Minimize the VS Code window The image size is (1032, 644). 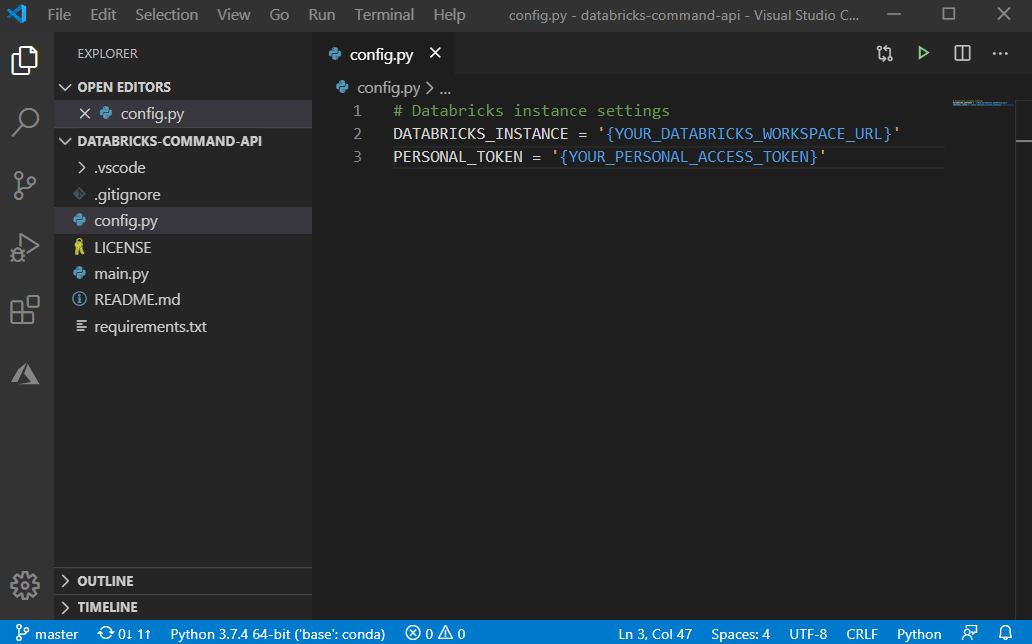[x=894, y=14]
